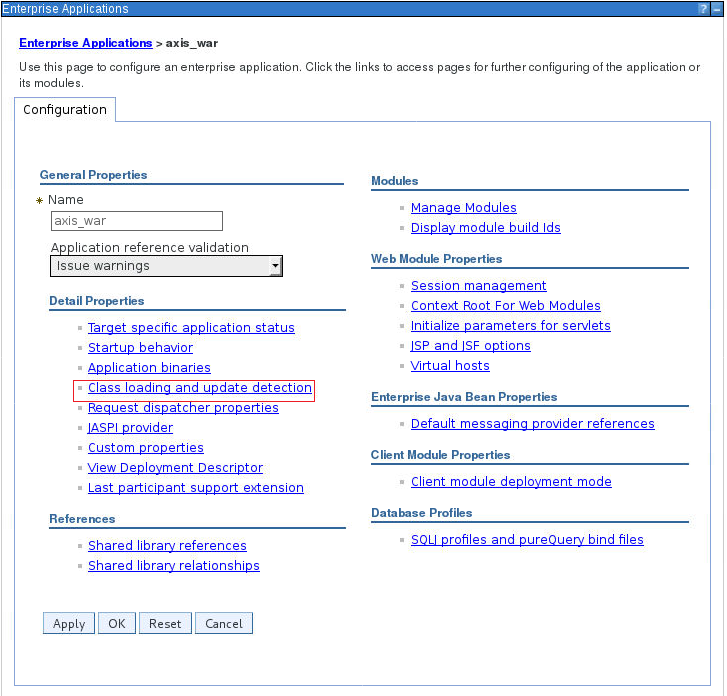View Deployment Descriptor link

point(175,468)
